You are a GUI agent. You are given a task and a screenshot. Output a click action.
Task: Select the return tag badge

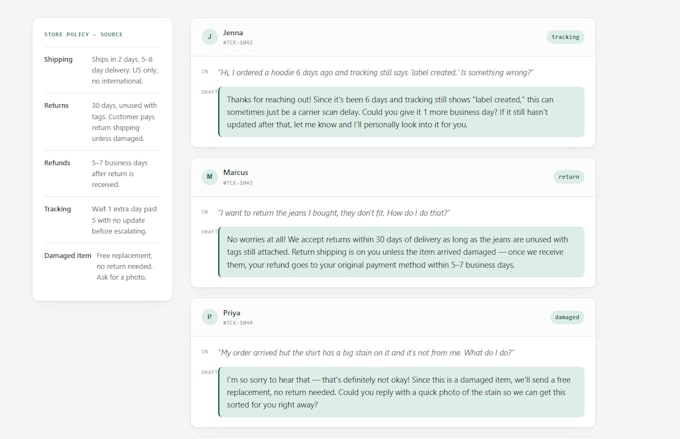569,177
